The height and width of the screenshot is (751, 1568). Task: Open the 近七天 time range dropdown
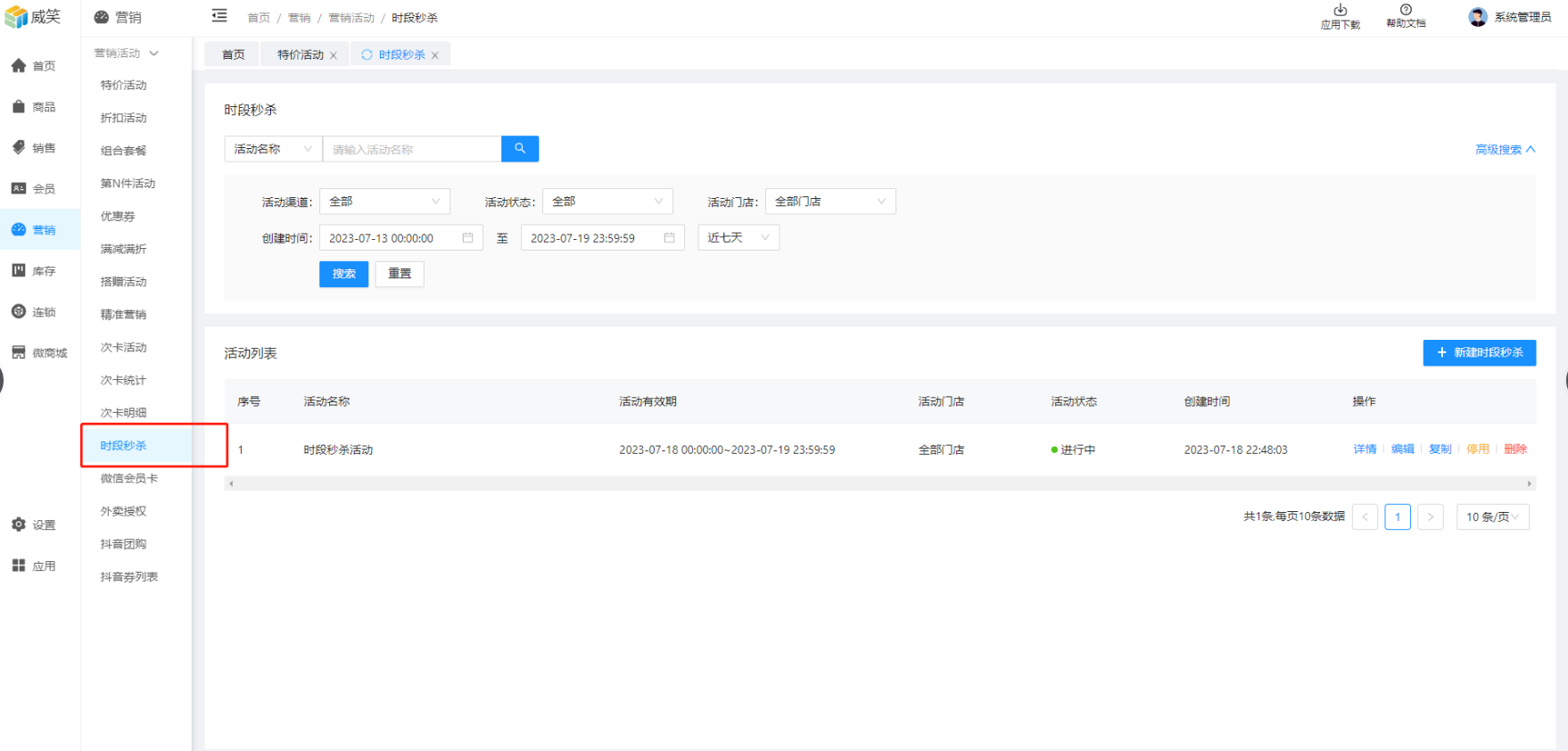[738, 238]
